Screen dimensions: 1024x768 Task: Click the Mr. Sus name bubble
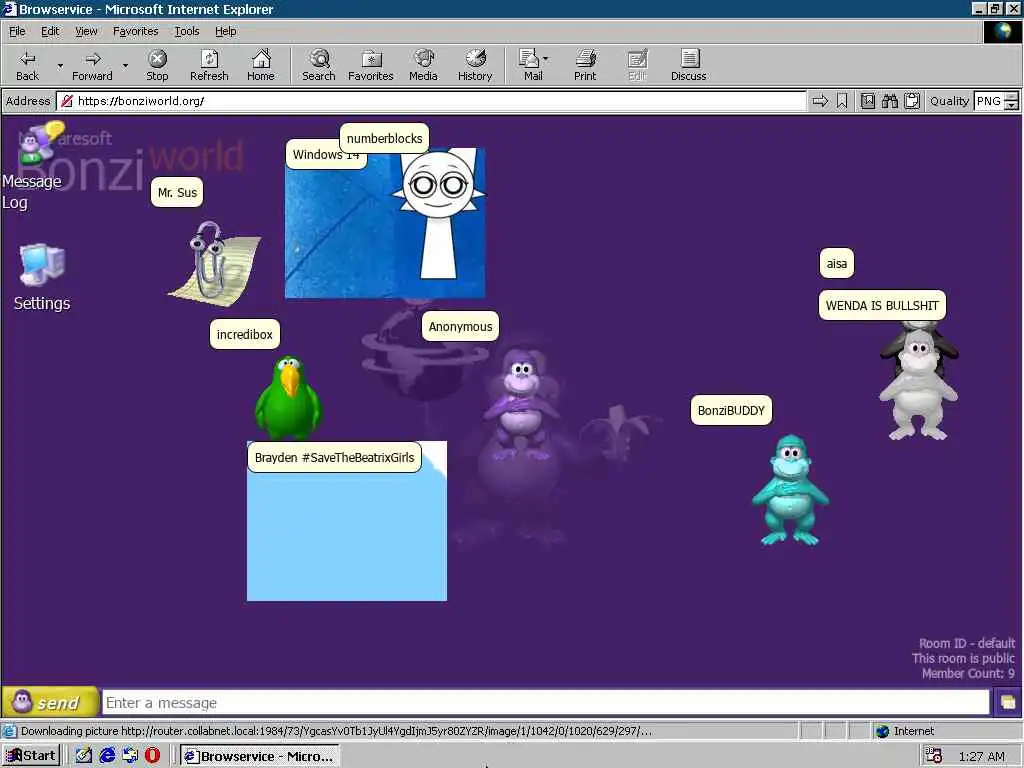click(177, 193)
